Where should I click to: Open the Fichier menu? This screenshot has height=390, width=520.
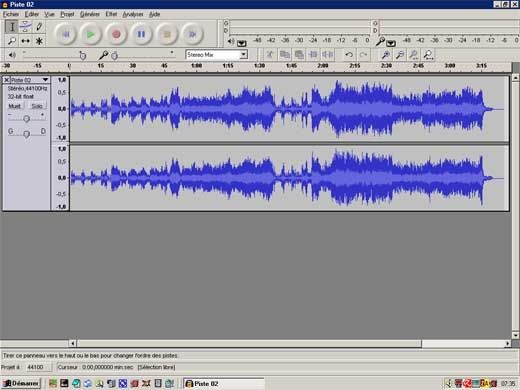pyautogui.click(x=11, y=14)
